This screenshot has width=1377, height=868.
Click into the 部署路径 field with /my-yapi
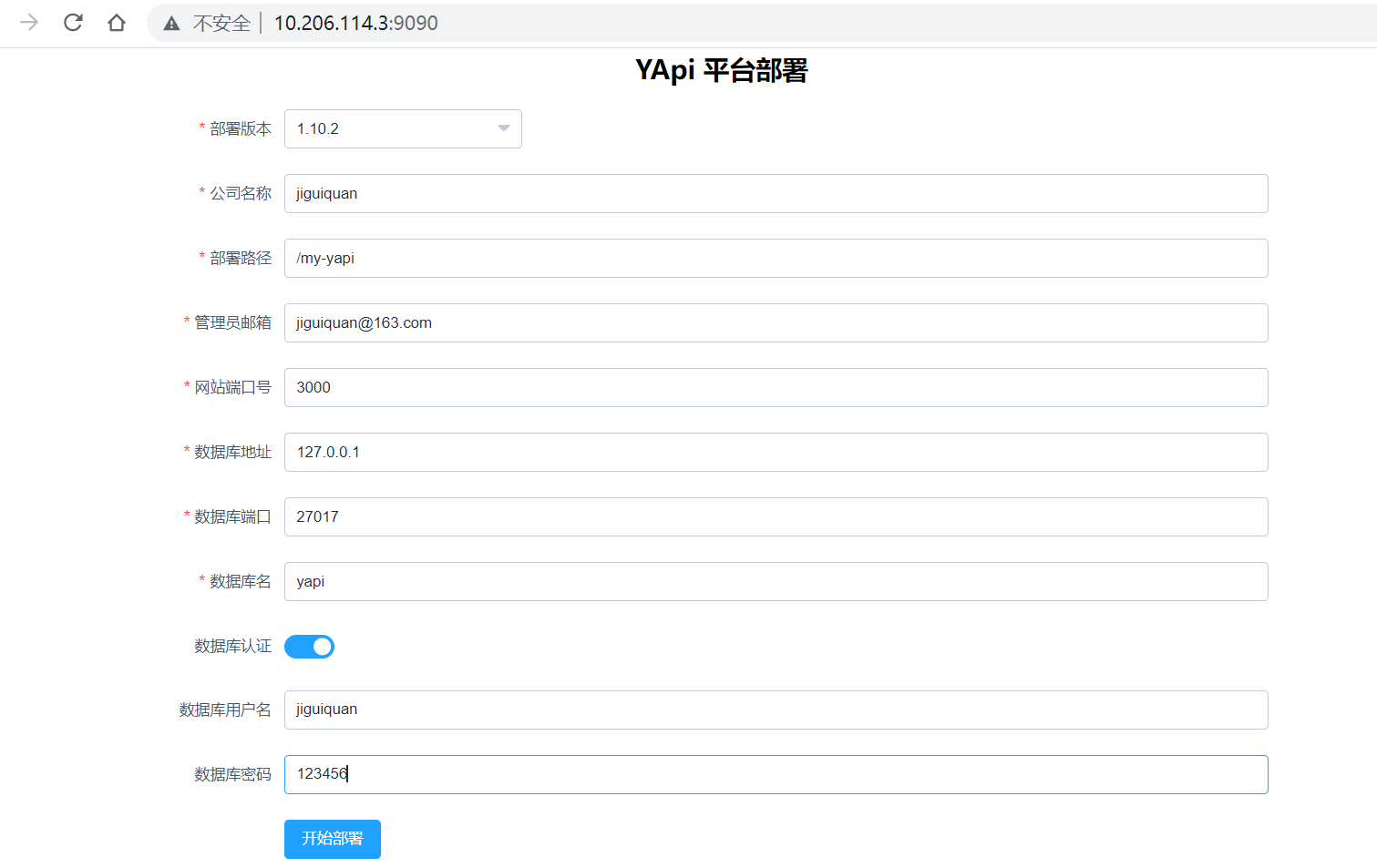tap(776, 258)
